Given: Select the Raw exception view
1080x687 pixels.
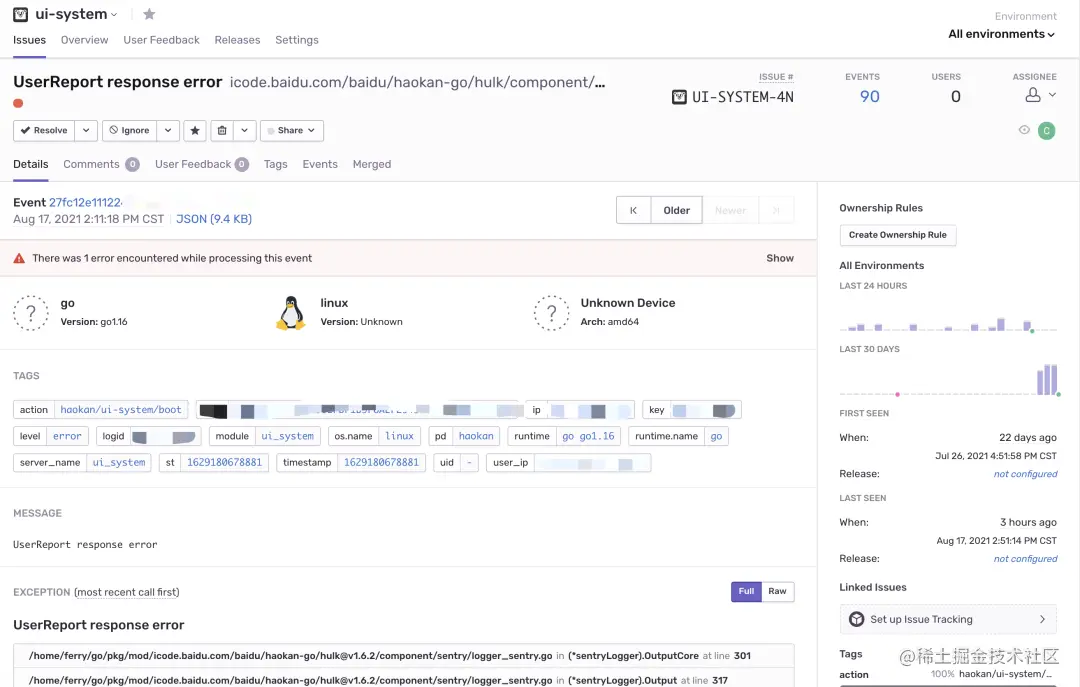Looking at the screenshot, I should pyautogui.click(x=777, y=591).
